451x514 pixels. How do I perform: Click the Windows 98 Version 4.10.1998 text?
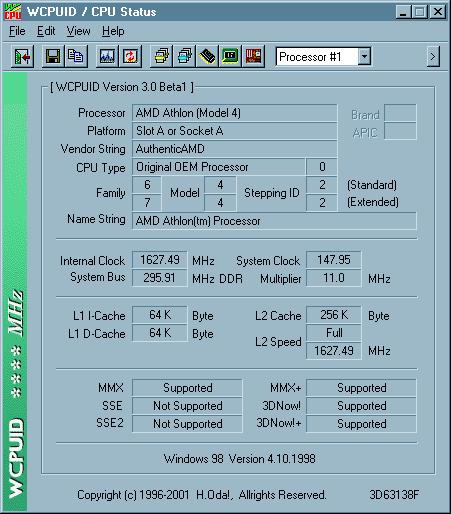coord(240,459)
